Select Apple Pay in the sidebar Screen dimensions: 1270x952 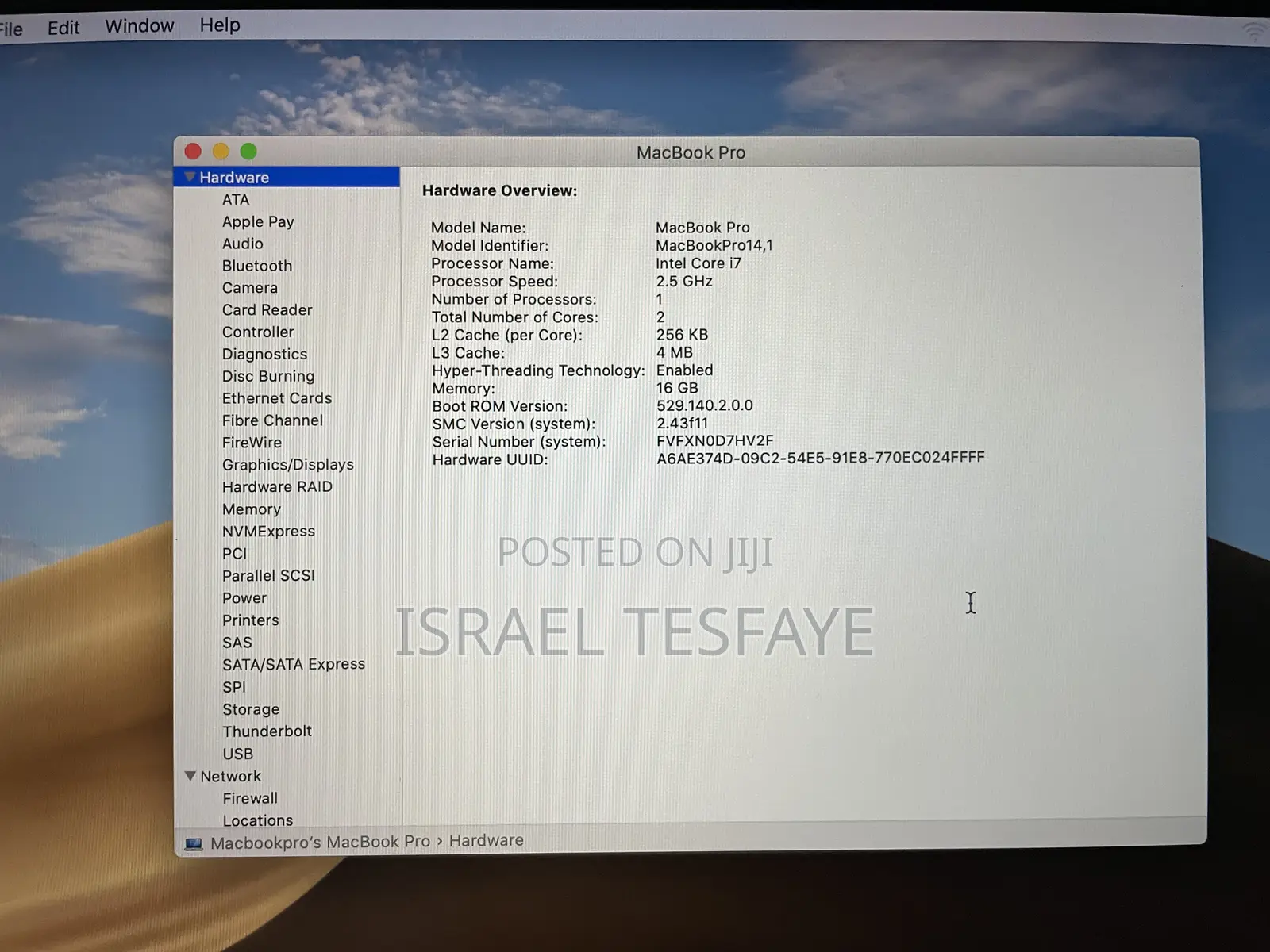258,222
